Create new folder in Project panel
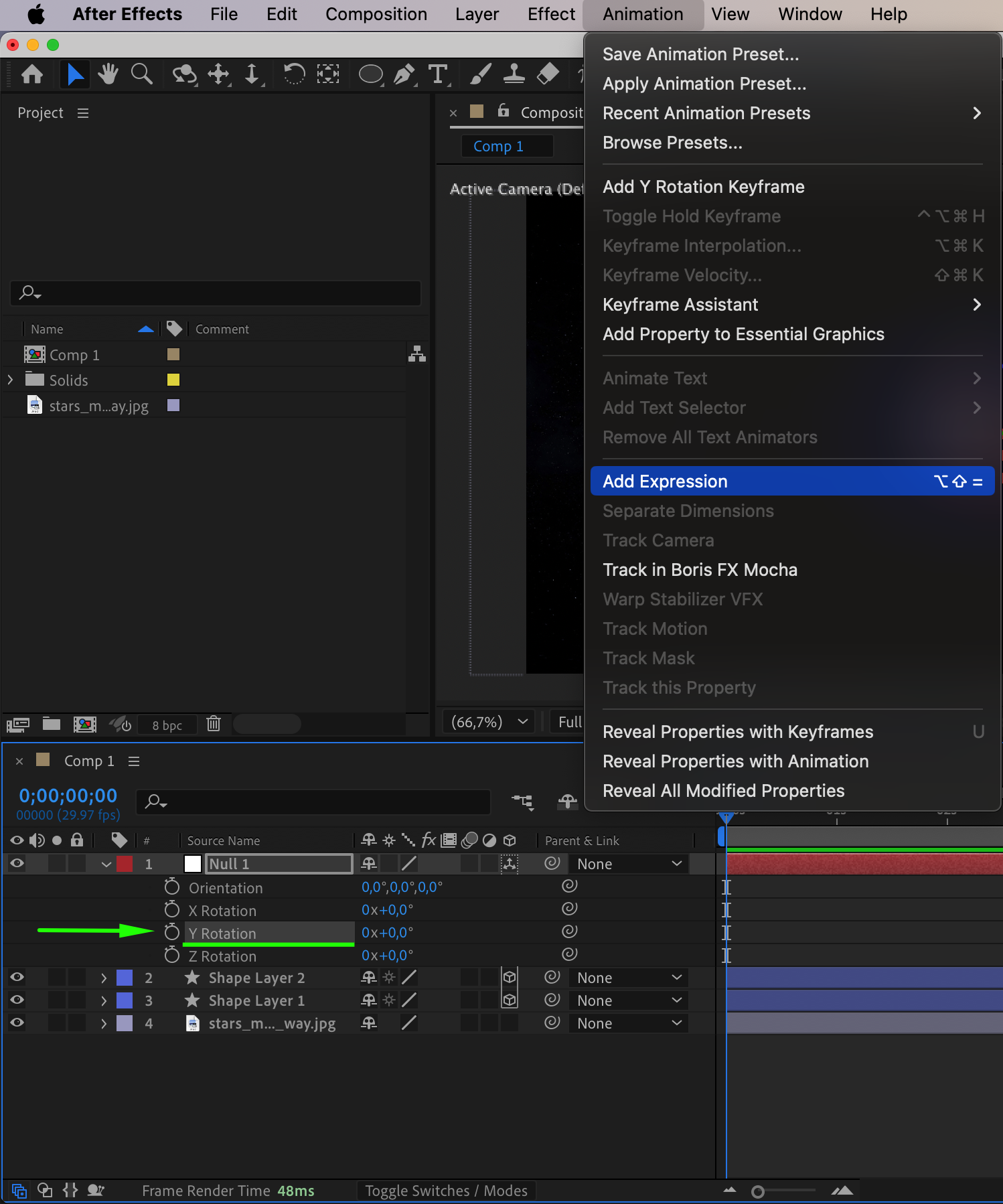Screen dimensions: 1003x1204 (52, 724)
